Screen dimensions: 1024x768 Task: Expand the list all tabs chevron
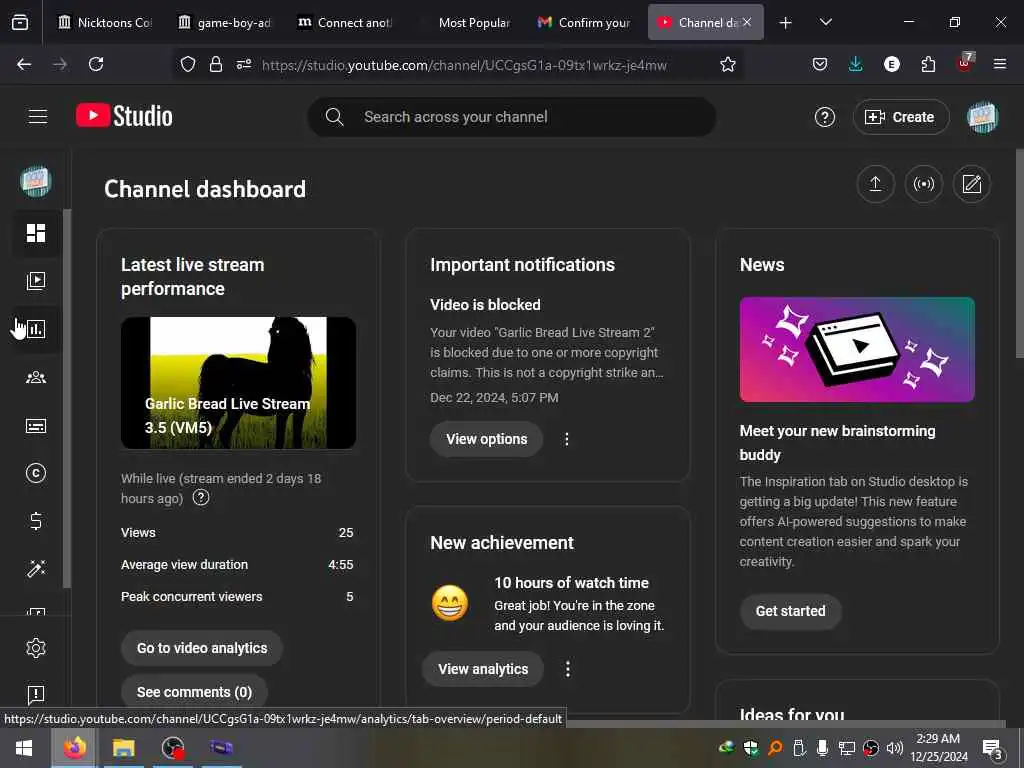click(x=825, y=22)
